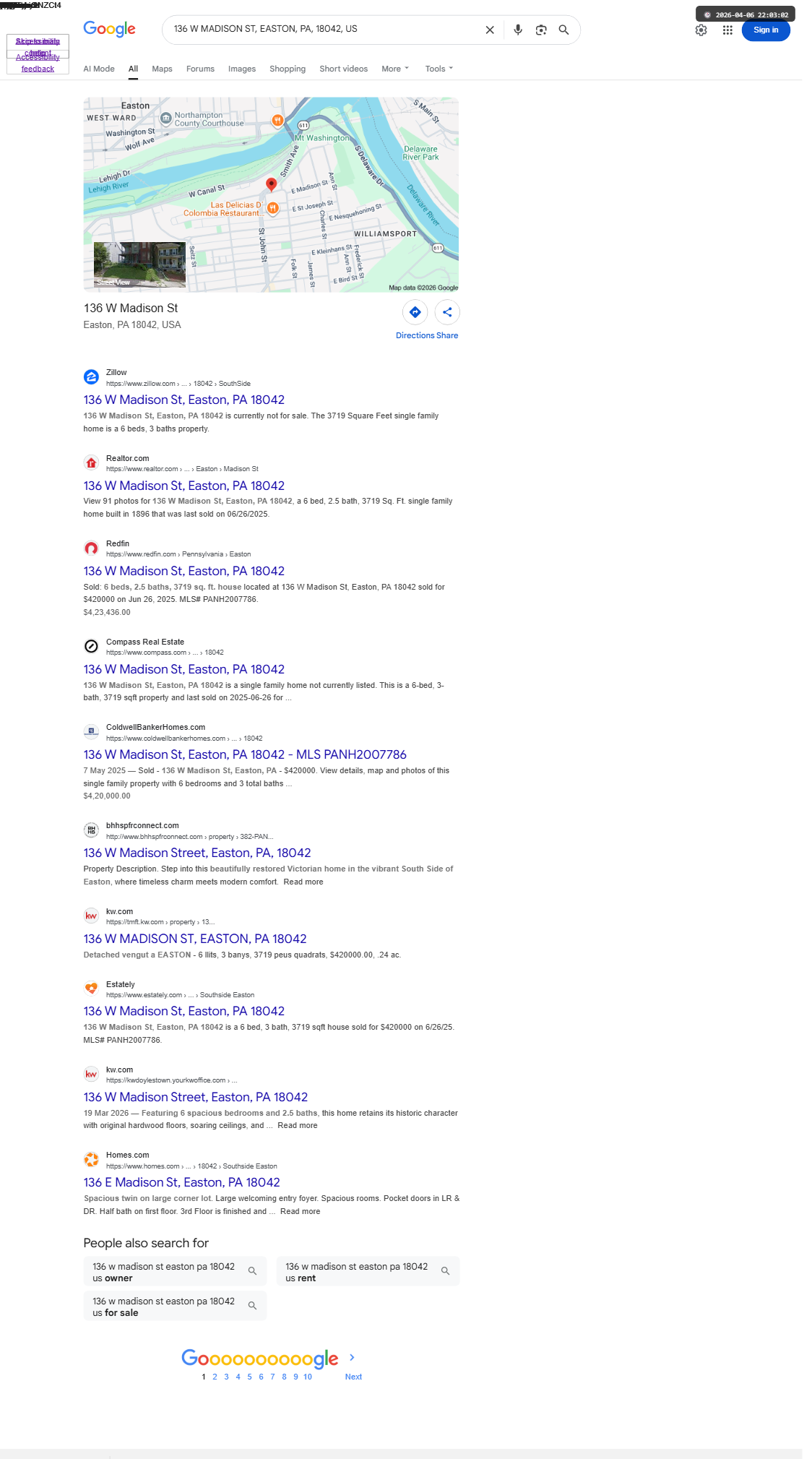Click the Directions icon under the map
This screenshot has width=812, height=1459.
click(x=415, y=312)
